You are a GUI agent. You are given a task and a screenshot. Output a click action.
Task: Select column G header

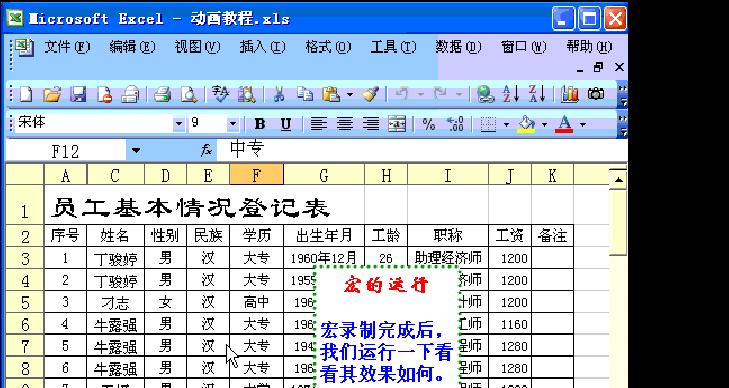point(324,175)
